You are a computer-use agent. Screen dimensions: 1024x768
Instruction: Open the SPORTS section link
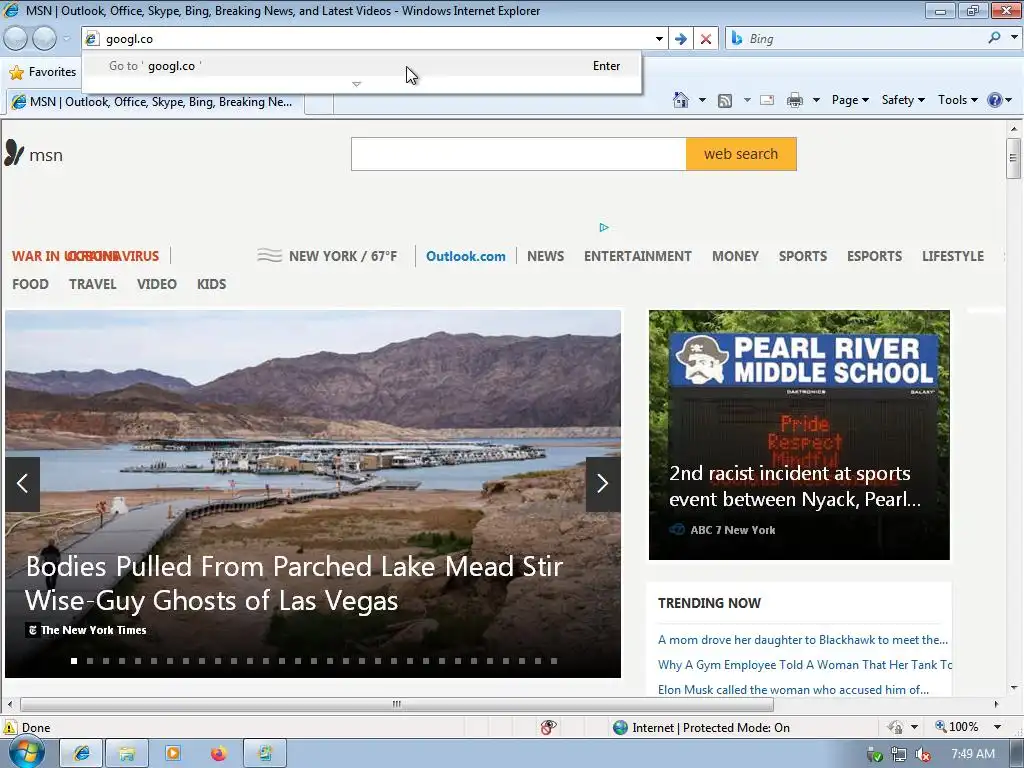pos(803,256)
